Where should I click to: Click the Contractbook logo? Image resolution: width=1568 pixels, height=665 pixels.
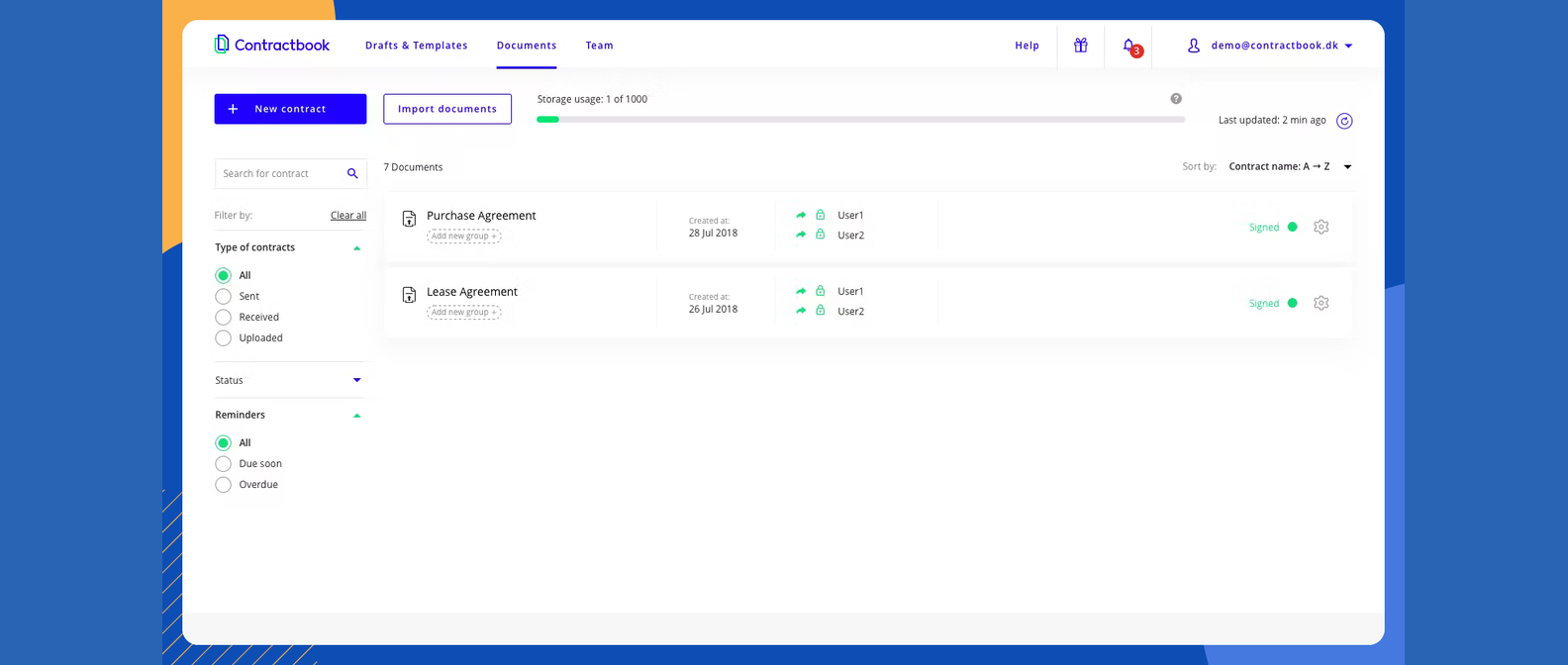click(x=271, y=45)
